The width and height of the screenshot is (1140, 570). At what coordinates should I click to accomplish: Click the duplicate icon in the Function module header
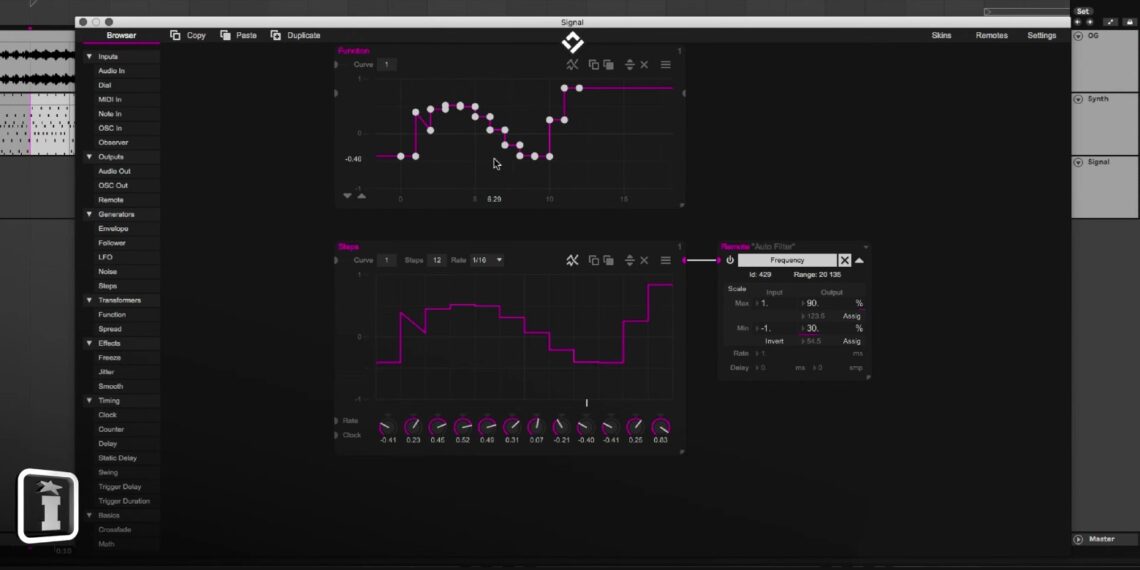click(609, 65)
